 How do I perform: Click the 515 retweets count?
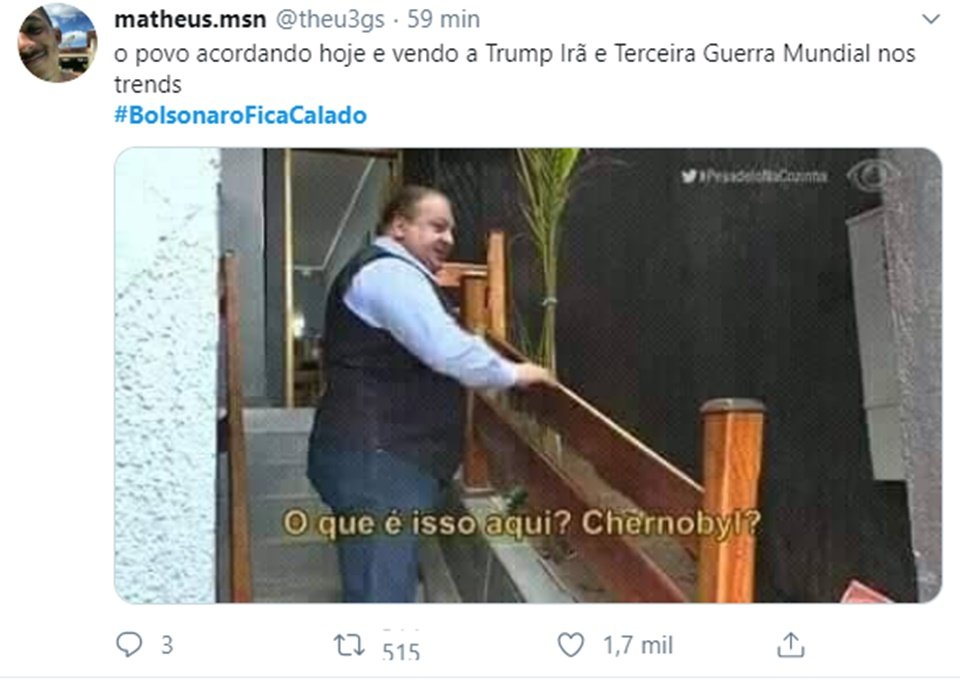(401, 651)
